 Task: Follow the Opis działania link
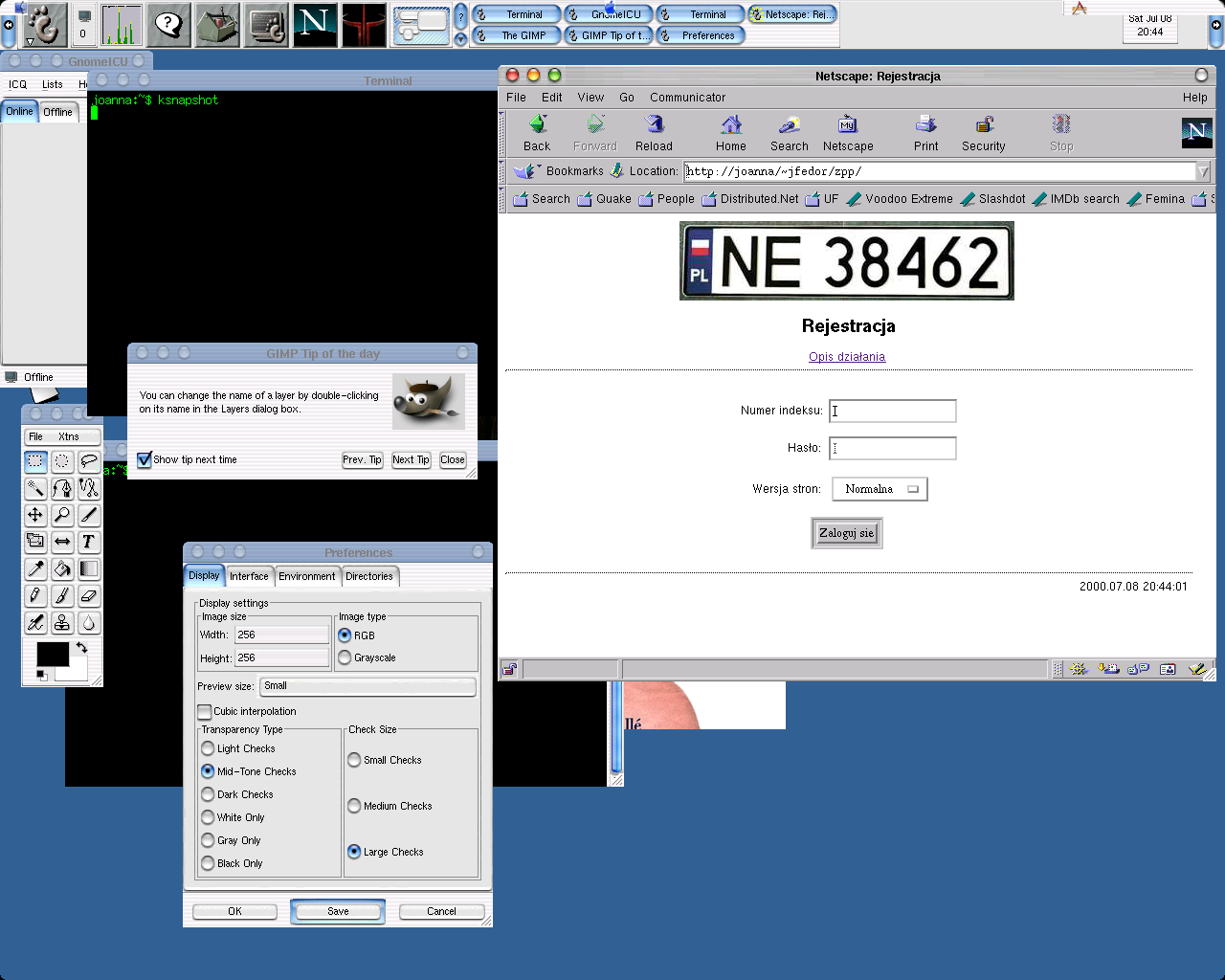point(847,357)
